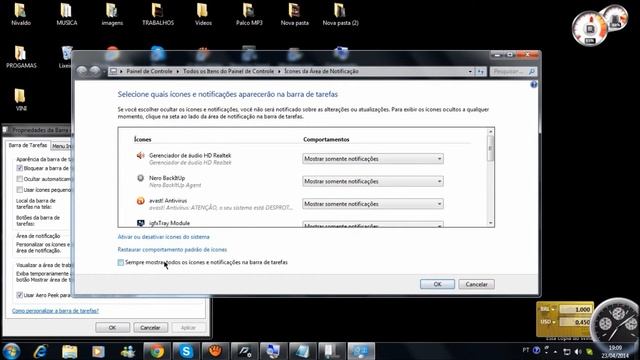Open 'Como personalizar a barra de tarefas?' link

coord(56,311)
